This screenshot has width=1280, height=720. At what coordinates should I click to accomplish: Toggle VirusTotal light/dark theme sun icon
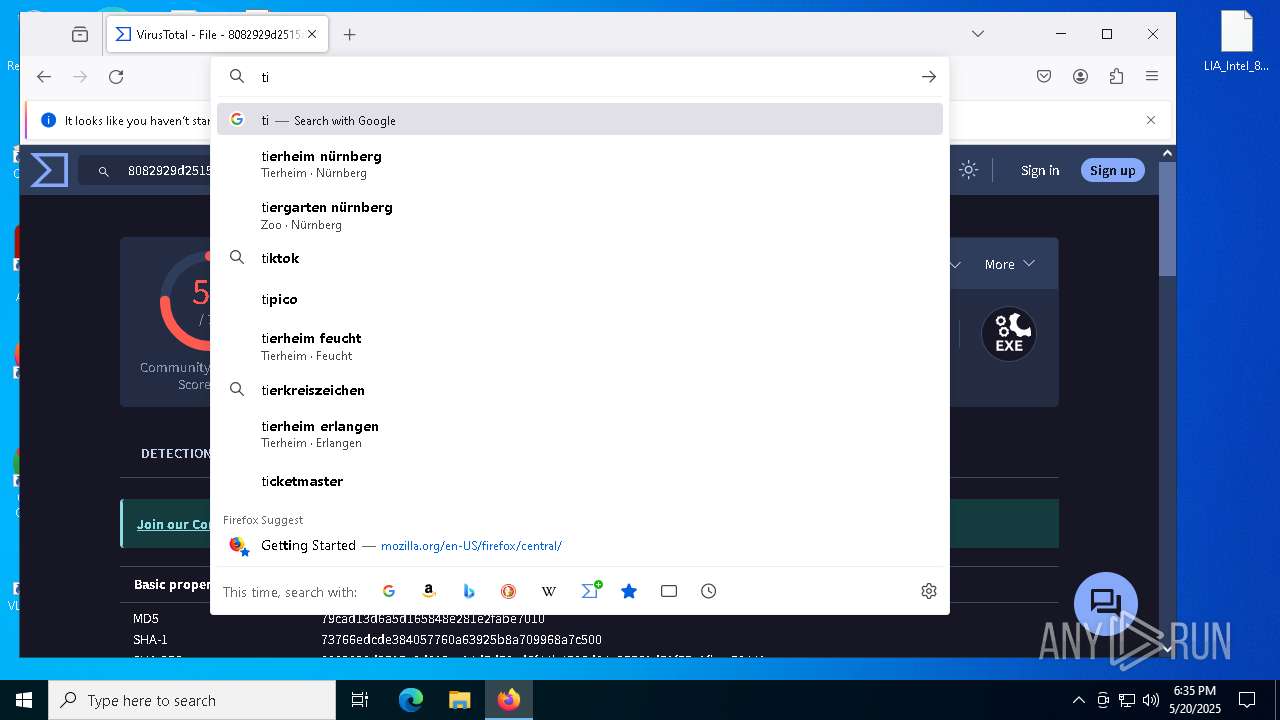click(968, 170)
